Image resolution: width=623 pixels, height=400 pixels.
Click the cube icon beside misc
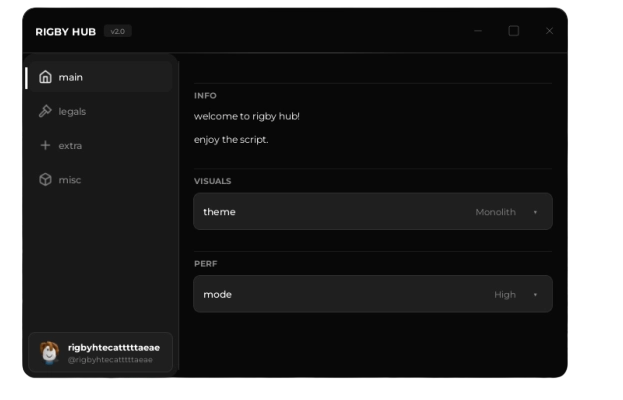coord(45,180)
